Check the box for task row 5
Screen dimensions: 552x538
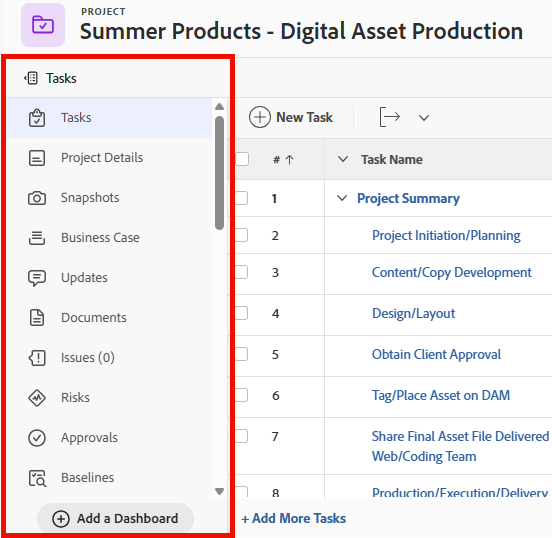click(x=242, y=354)
